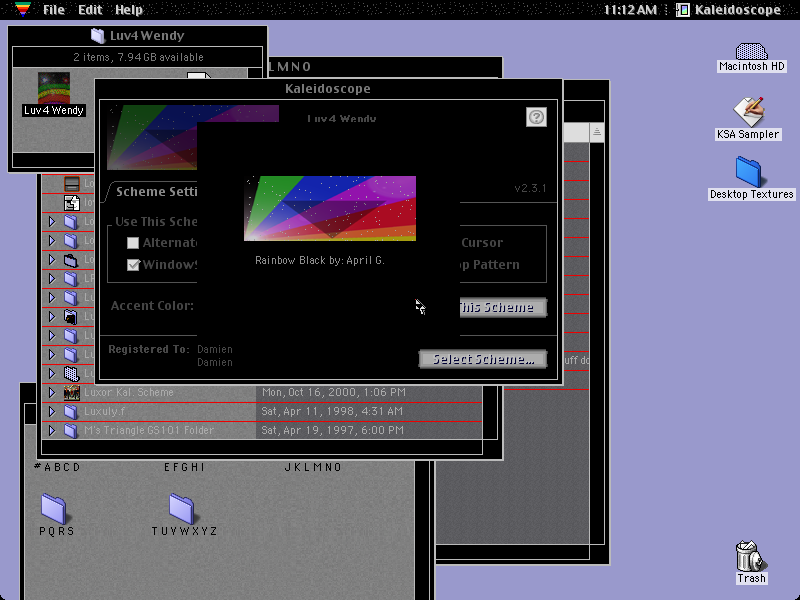The image size is (800, 600).
Task: Select the P Q R S folder icon
Action: pos(54,509)
